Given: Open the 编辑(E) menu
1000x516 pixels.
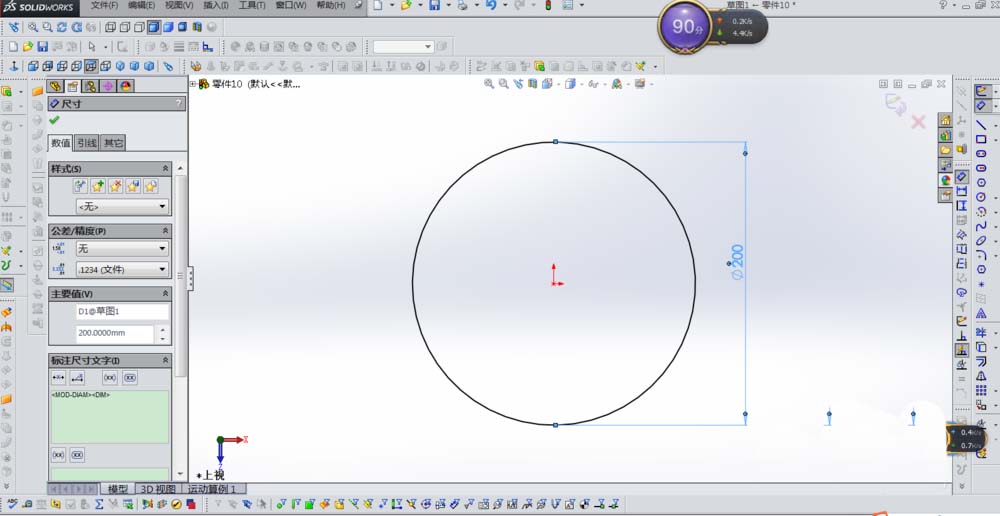Looking at the screenshot, I should (x=141, y=5).
